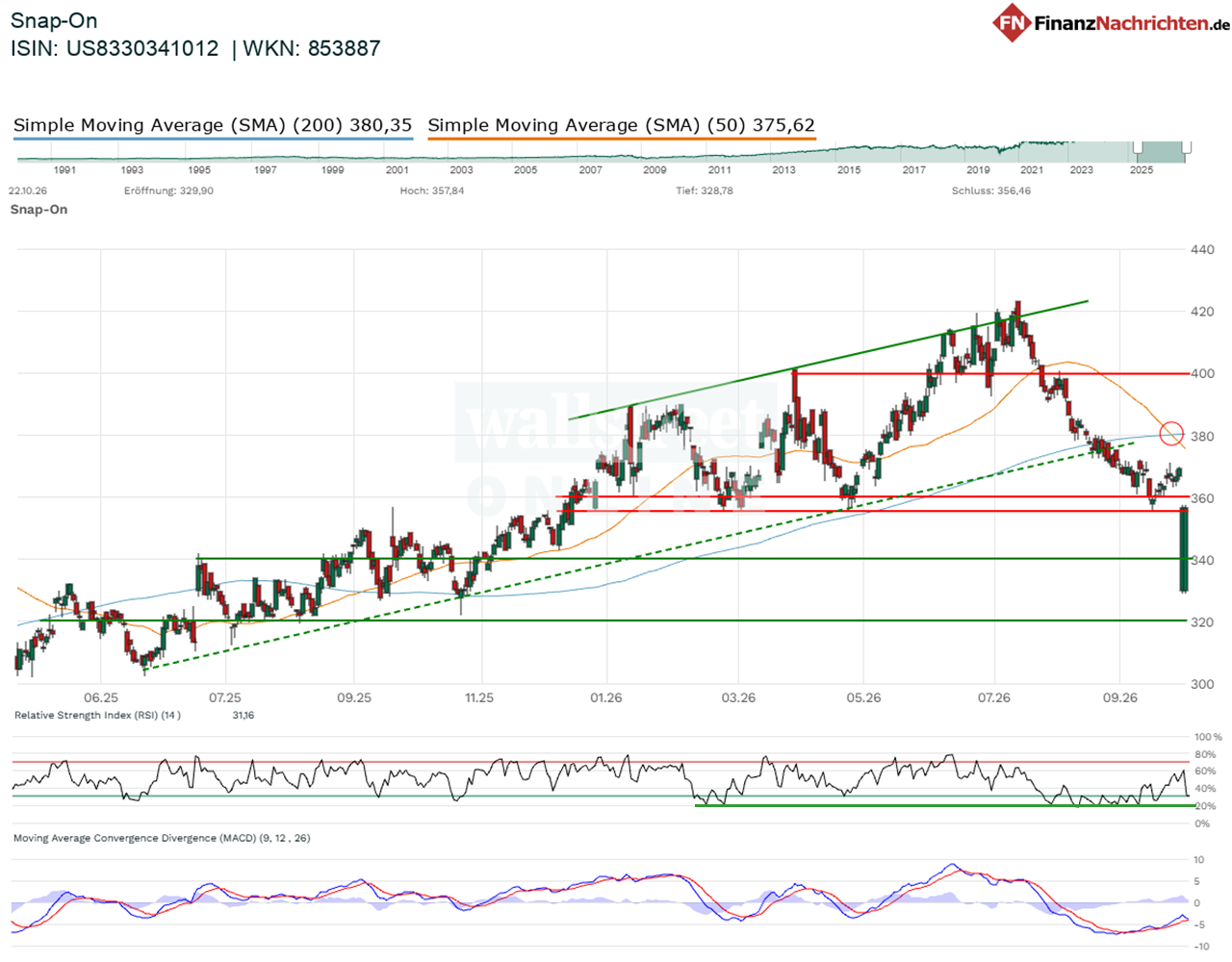The image size is (1232, 962).
Task: Click the 'Eröffnung: 329,90' value
Action: click(x=168, y=191)
